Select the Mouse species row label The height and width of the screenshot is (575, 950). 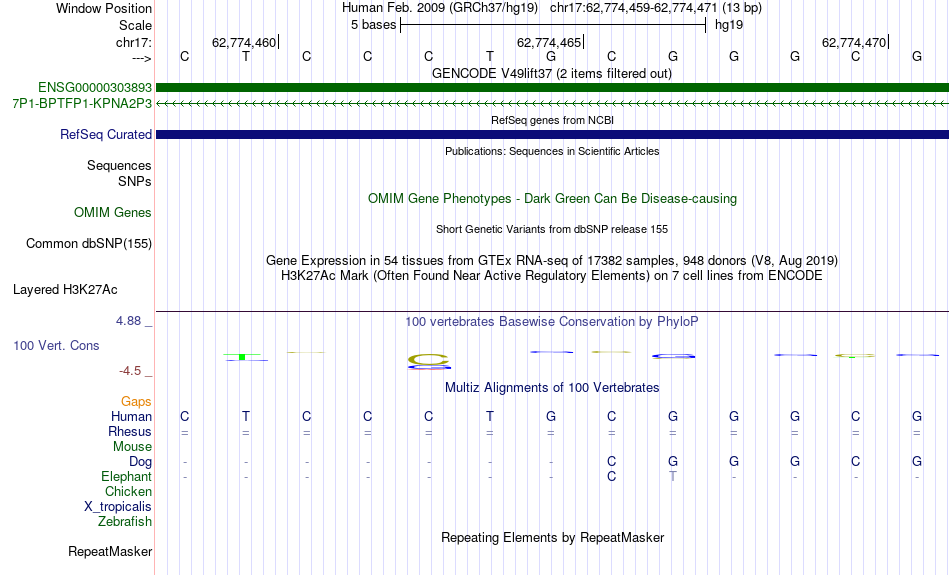pyautogui.click(x=132, y=447)
